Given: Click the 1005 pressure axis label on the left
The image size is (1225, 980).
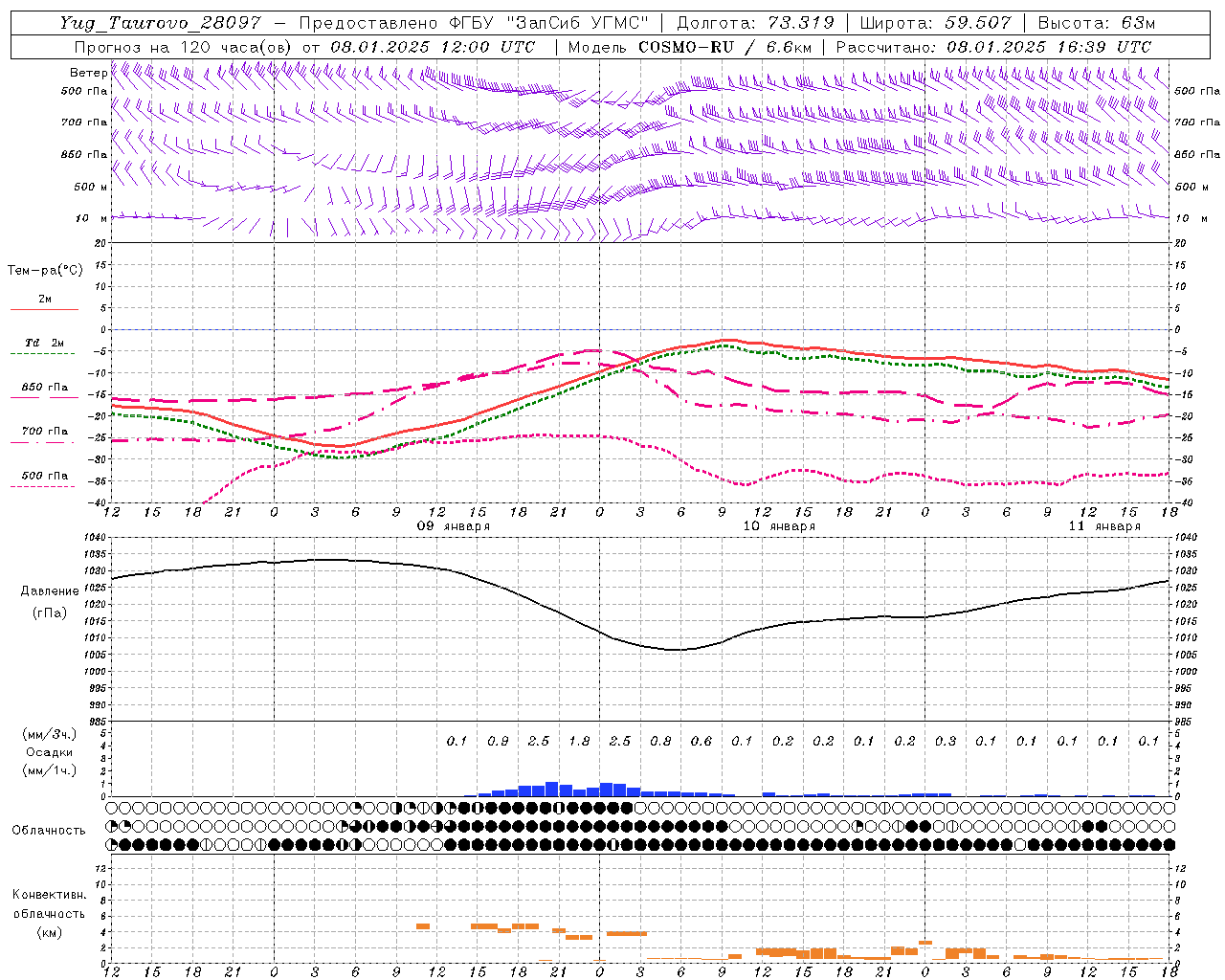Looking at the screenshot, I should (x=97, y=655).
